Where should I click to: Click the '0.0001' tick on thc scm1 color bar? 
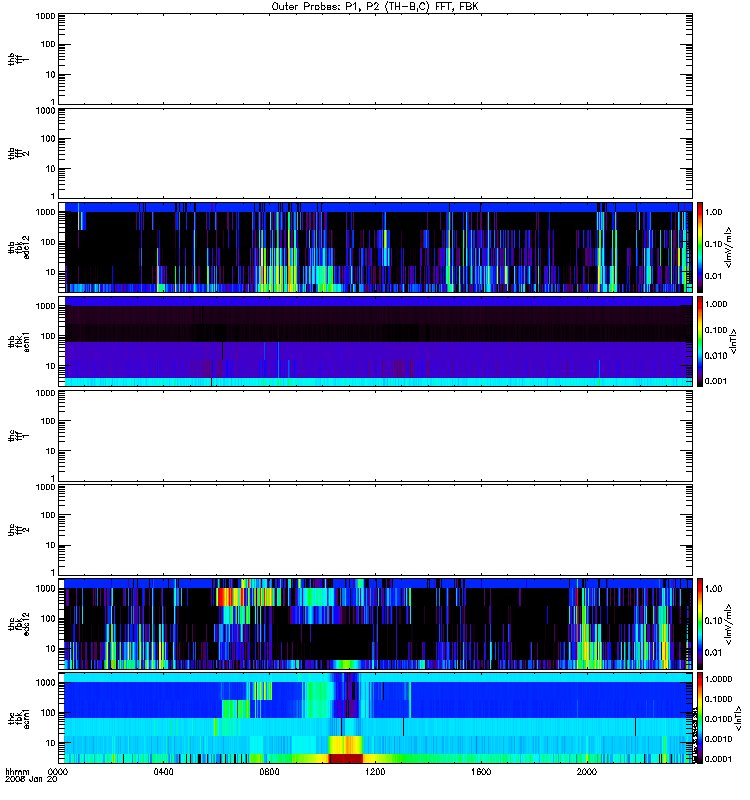718,759
